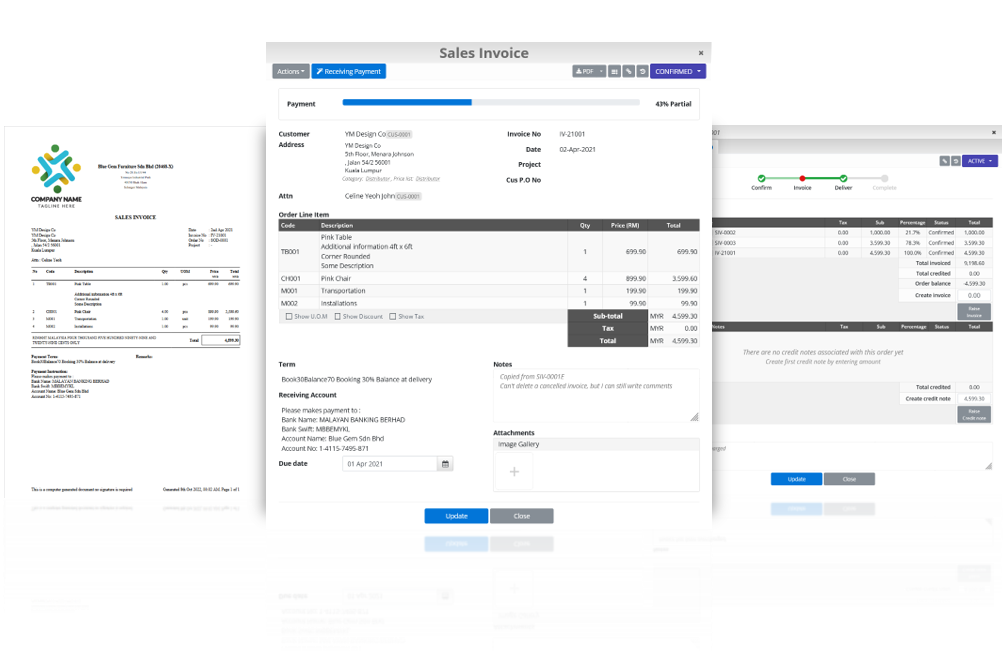The width and height of the screenshot is (1008, 671).
Task: Click the Notes text area
Action: tap(596, 395)
